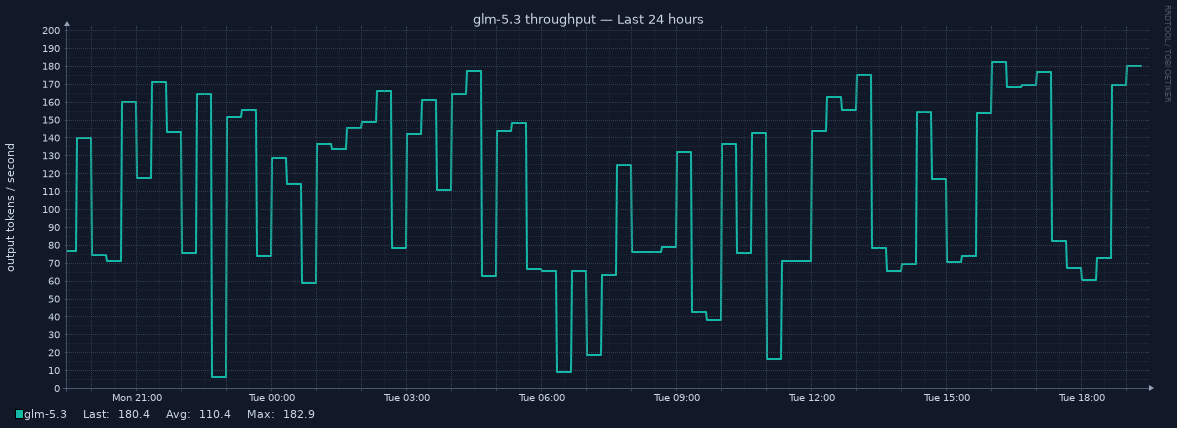
Task: Click the 0 y-axis tick label
Action: point(57,388)
